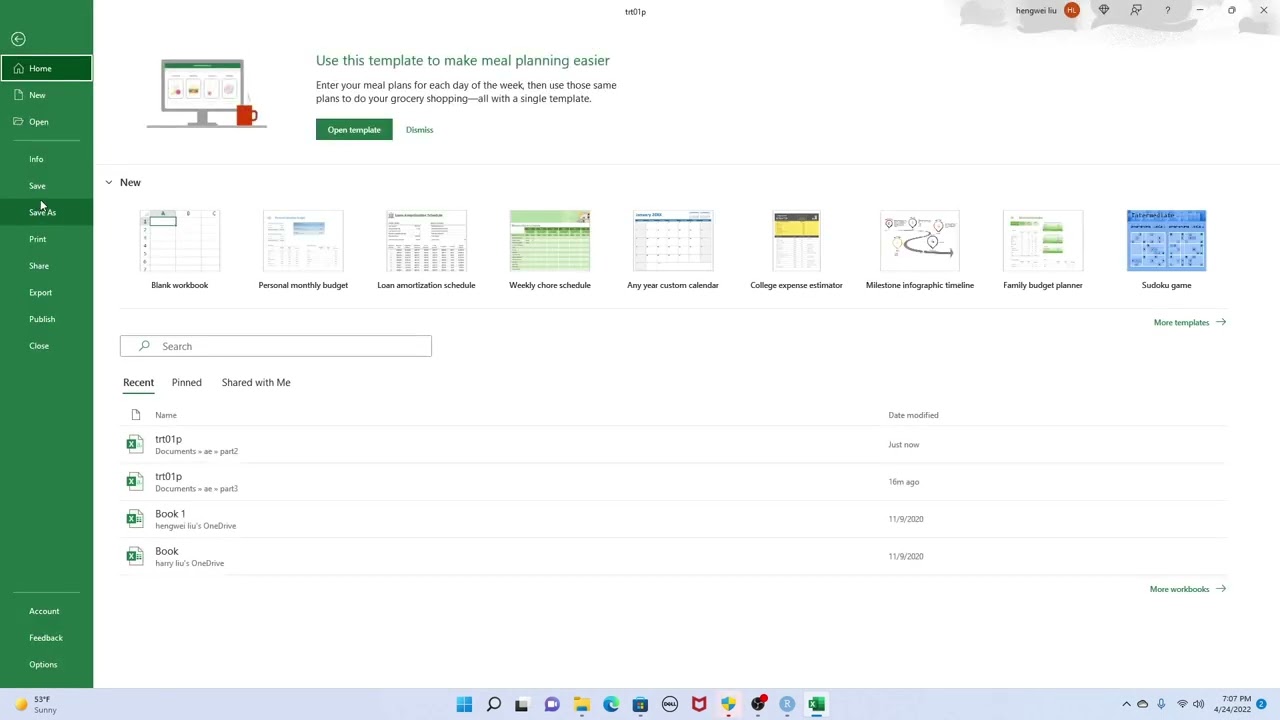The width and height of the screenshot is (1280, 720).
Task: Click in the Search box
Action: [276, 346]
